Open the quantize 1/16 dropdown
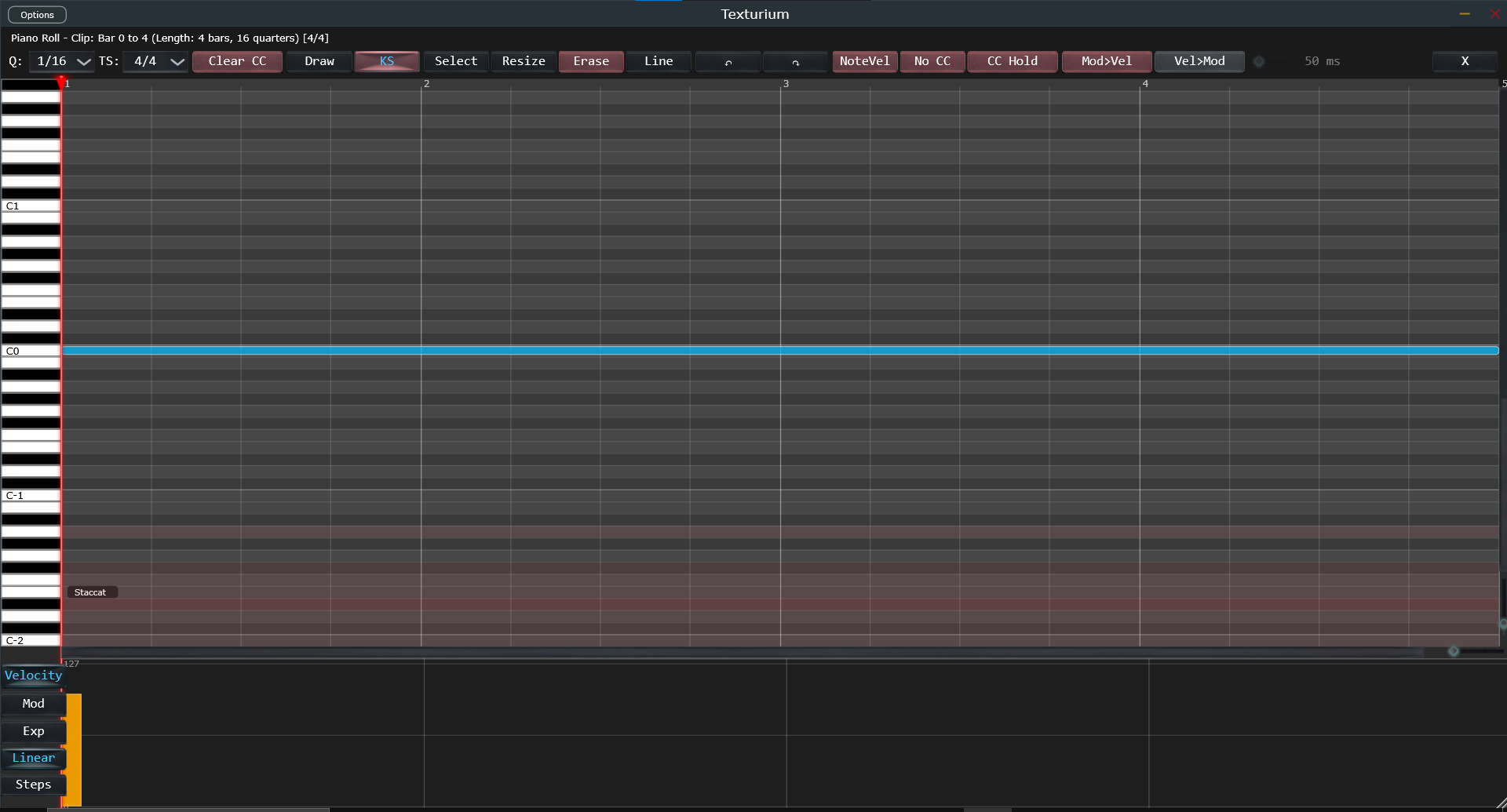Image resolution: width=1507 pixels, height=812 pixels. (x=62, y=61)
